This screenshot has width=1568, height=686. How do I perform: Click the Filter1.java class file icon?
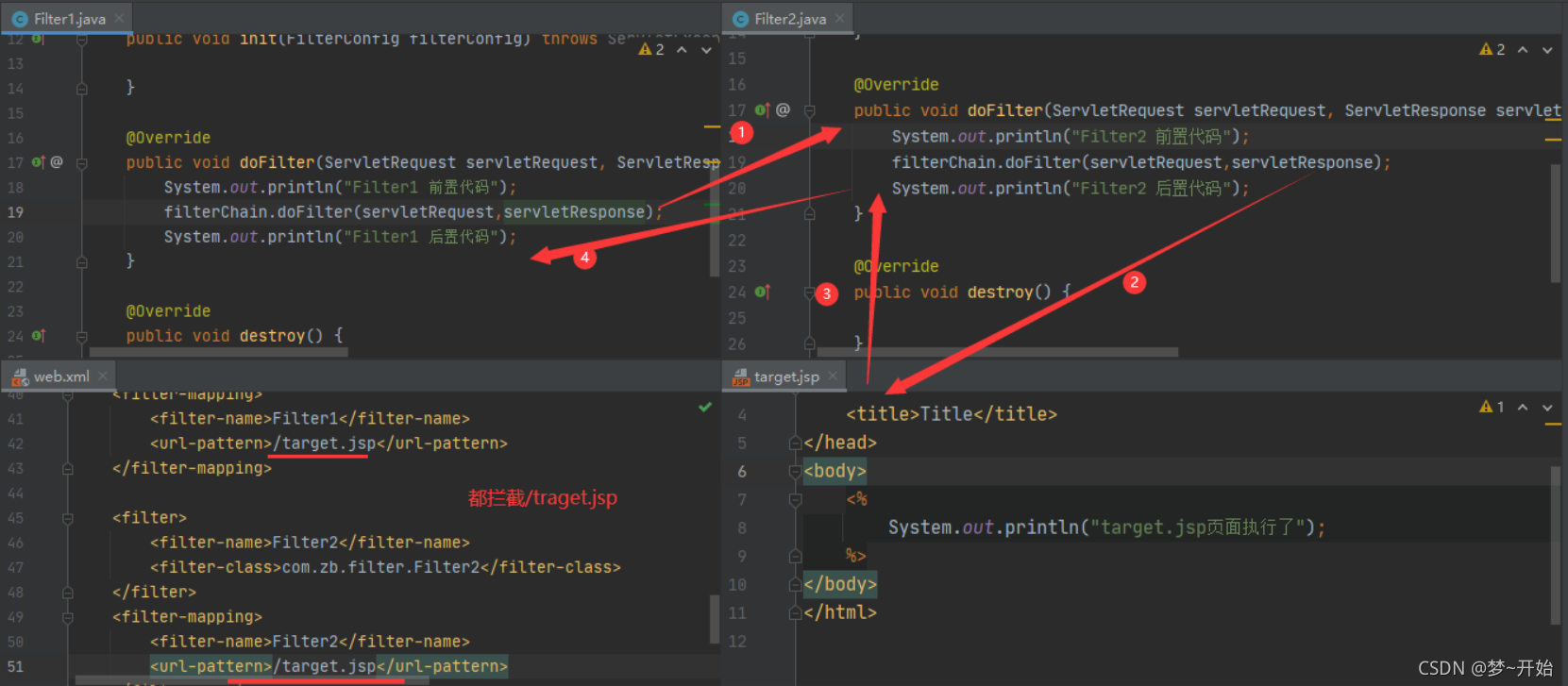tap(20, 19)
